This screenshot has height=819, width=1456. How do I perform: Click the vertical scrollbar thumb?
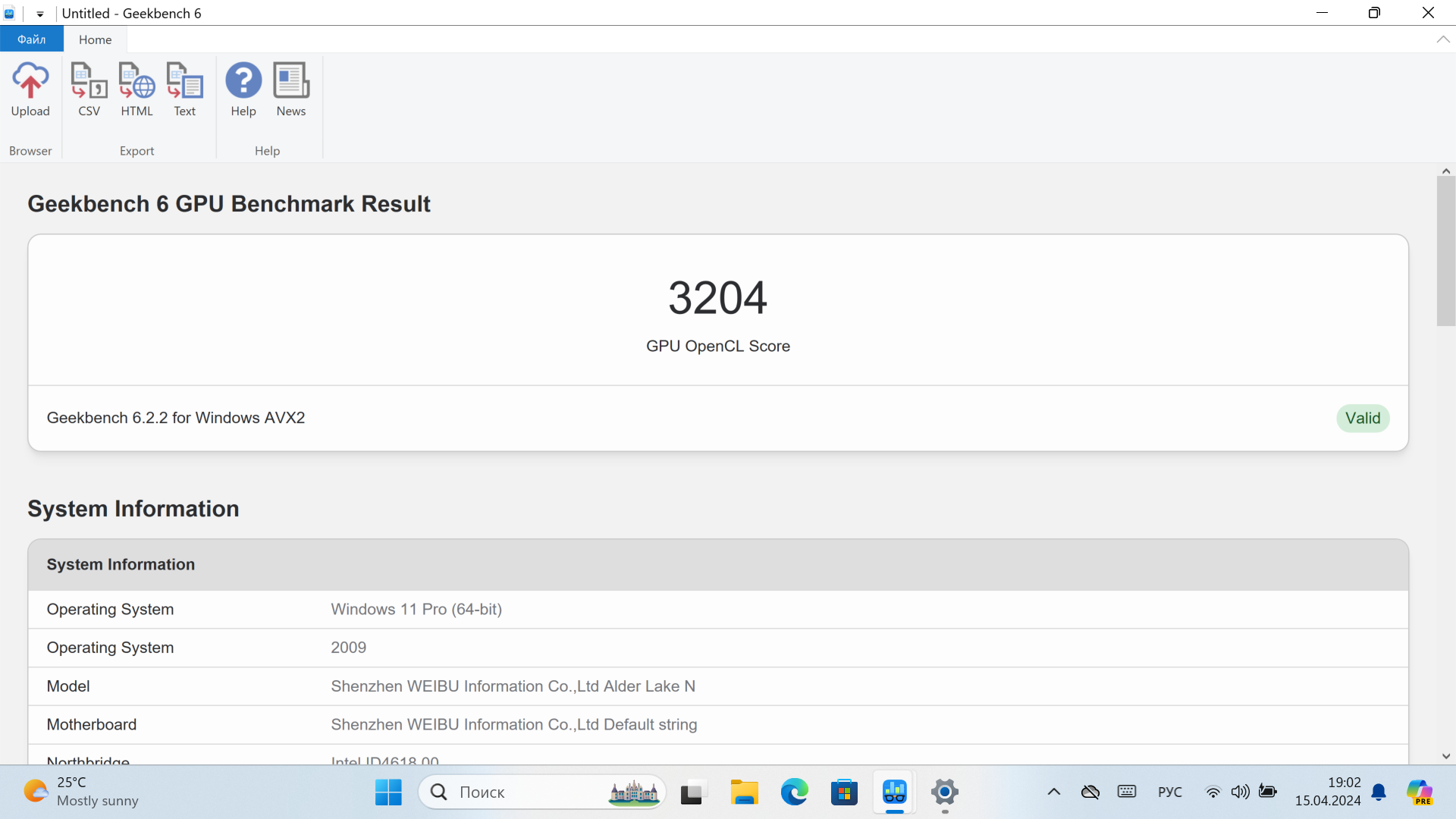[x=1446, y=250]
